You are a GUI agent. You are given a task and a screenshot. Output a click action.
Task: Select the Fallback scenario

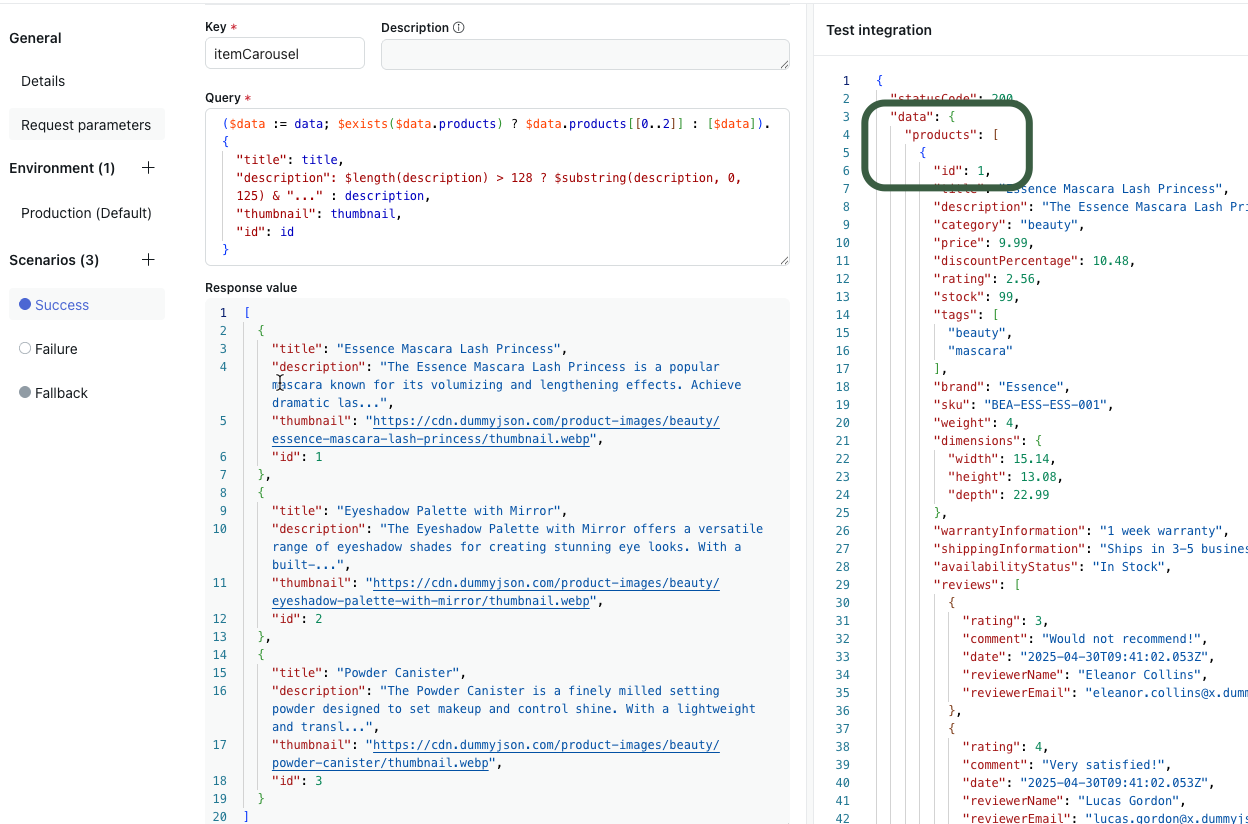(61, 393)
